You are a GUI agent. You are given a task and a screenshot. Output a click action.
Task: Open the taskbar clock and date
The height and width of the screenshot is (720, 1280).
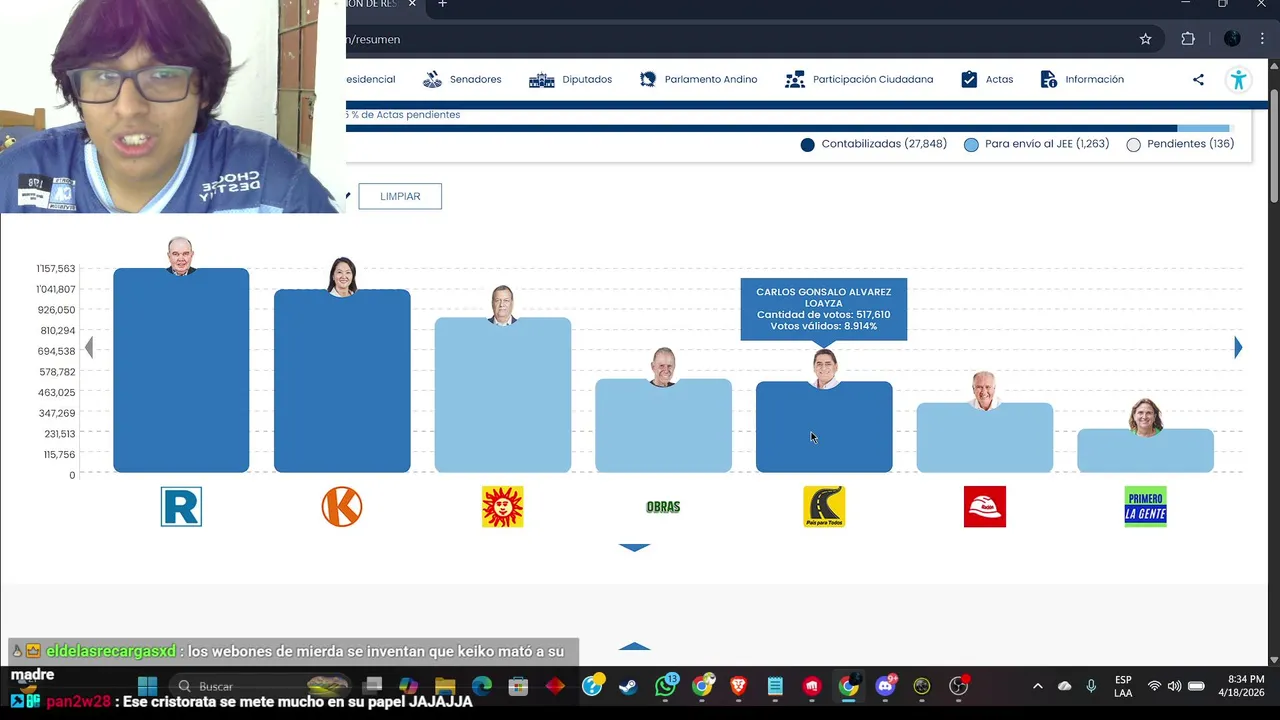coord(1241,686)
